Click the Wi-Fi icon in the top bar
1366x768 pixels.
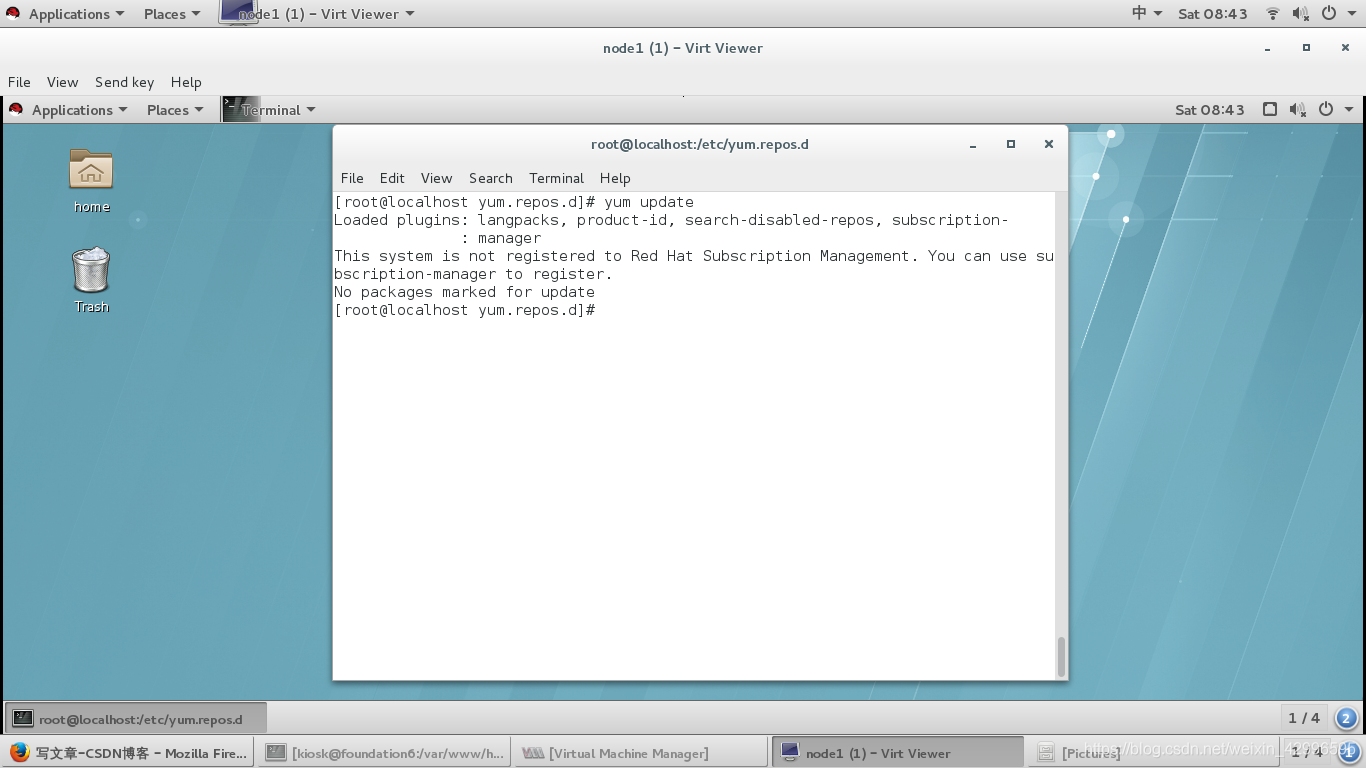tap(1272, 13)
